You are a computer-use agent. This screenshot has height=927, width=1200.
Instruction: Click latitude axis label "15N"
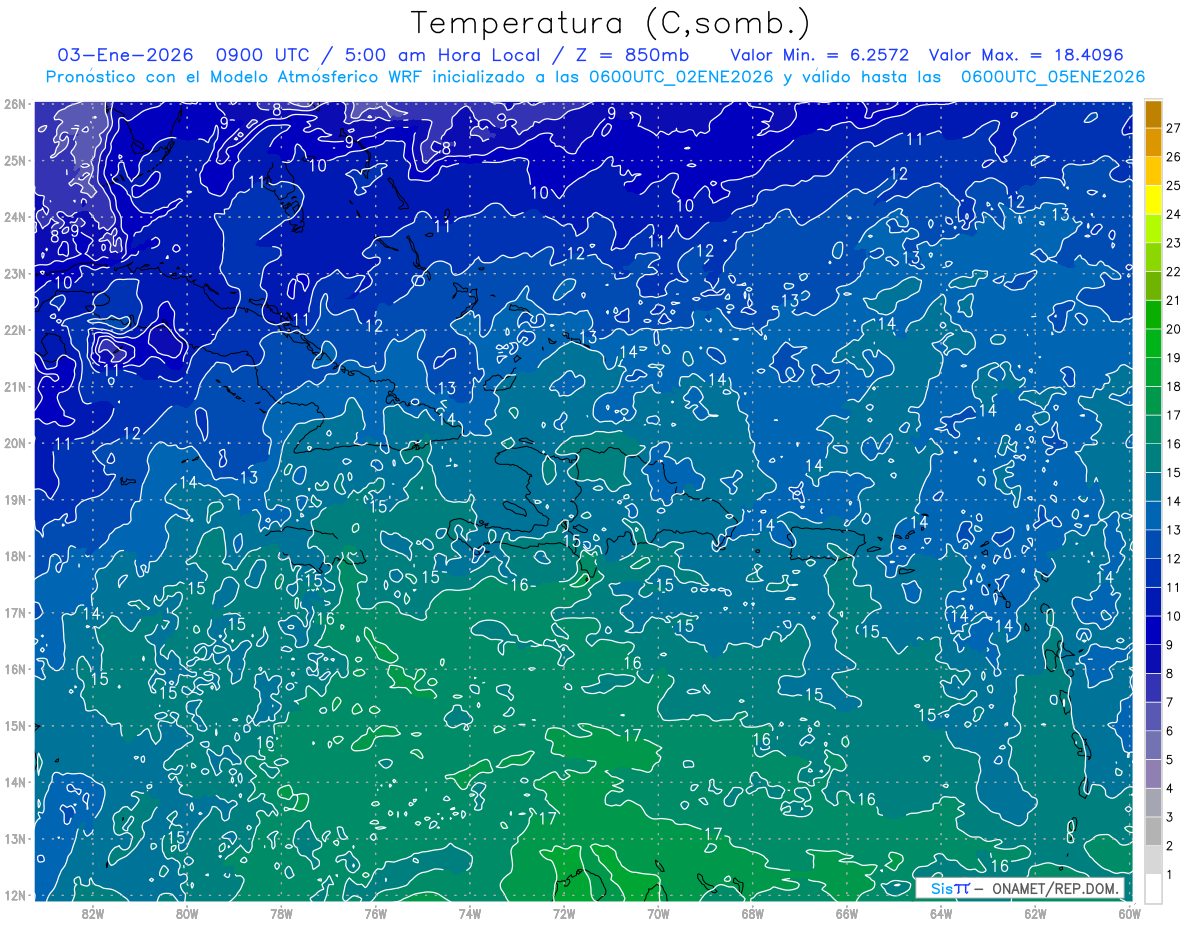(x=14, y=725)
